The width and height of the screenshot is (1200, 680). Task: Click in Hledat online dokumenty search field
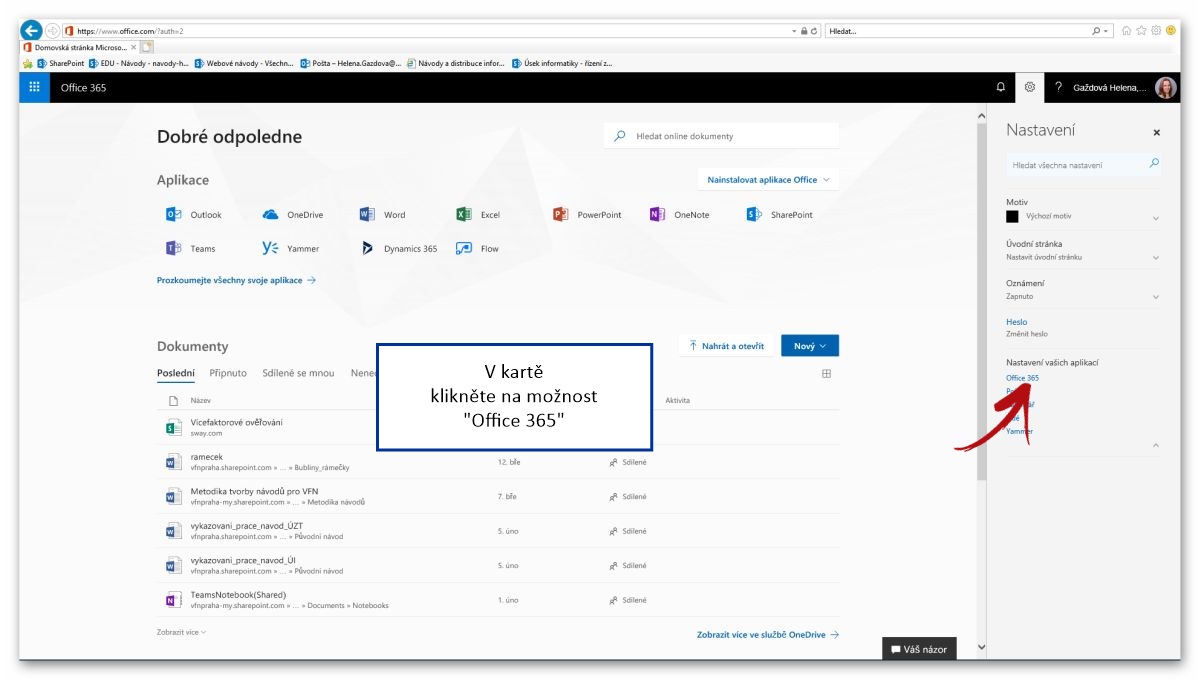(721, 136)
